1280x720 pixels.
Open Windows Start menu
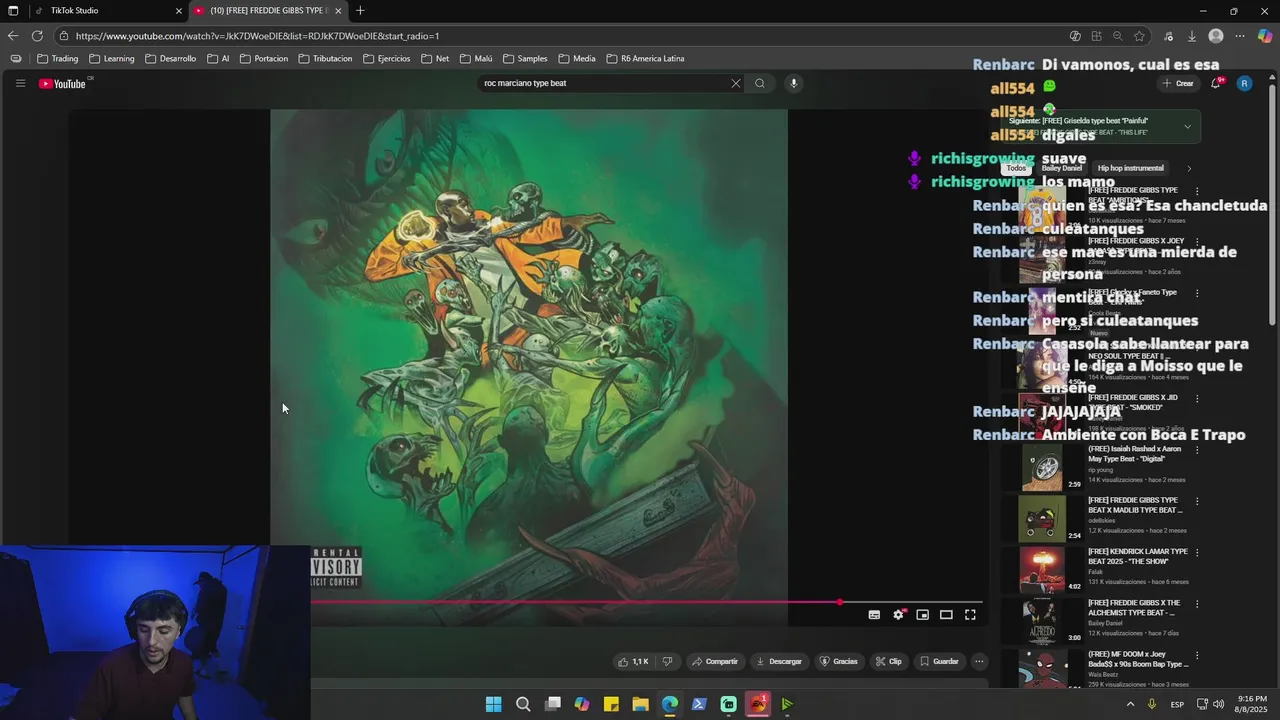pyautogui.click(x=493, y=704)
